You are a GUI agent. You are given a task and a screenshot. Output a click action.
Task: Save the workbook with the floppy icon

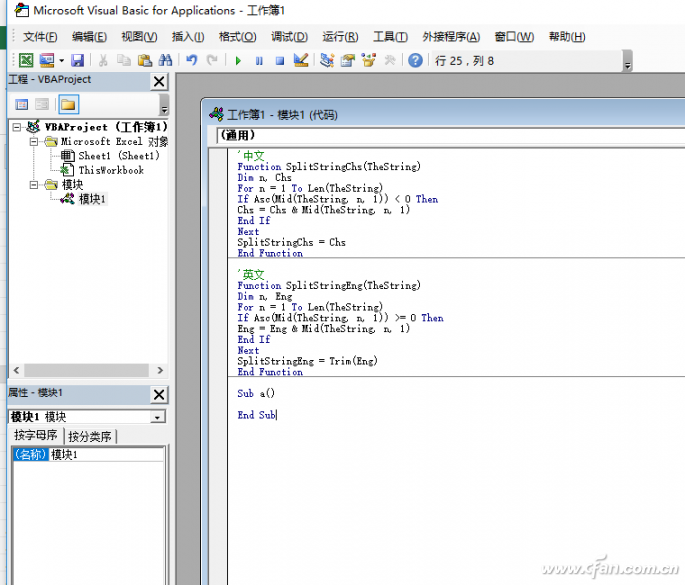(77, 60)
